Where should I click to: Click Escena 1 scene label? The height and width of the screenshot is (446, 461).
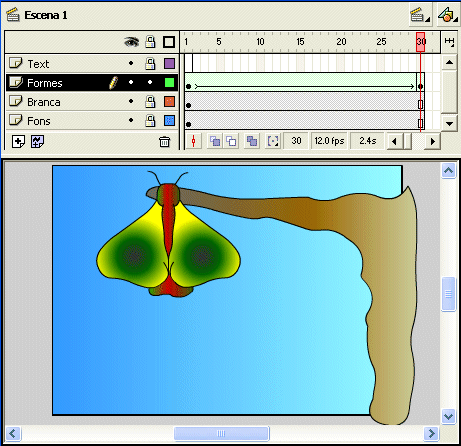coord(46,15)
